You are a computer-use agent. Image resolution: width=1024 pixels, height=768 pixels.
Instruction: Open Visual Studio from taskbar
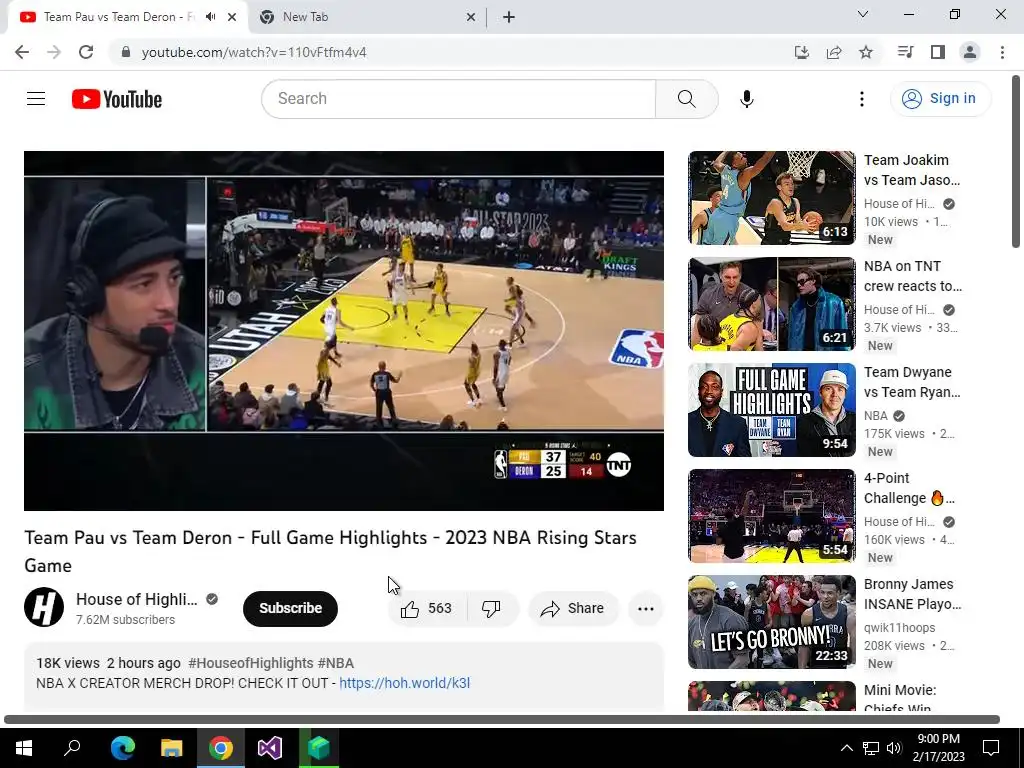coord(269,748)
